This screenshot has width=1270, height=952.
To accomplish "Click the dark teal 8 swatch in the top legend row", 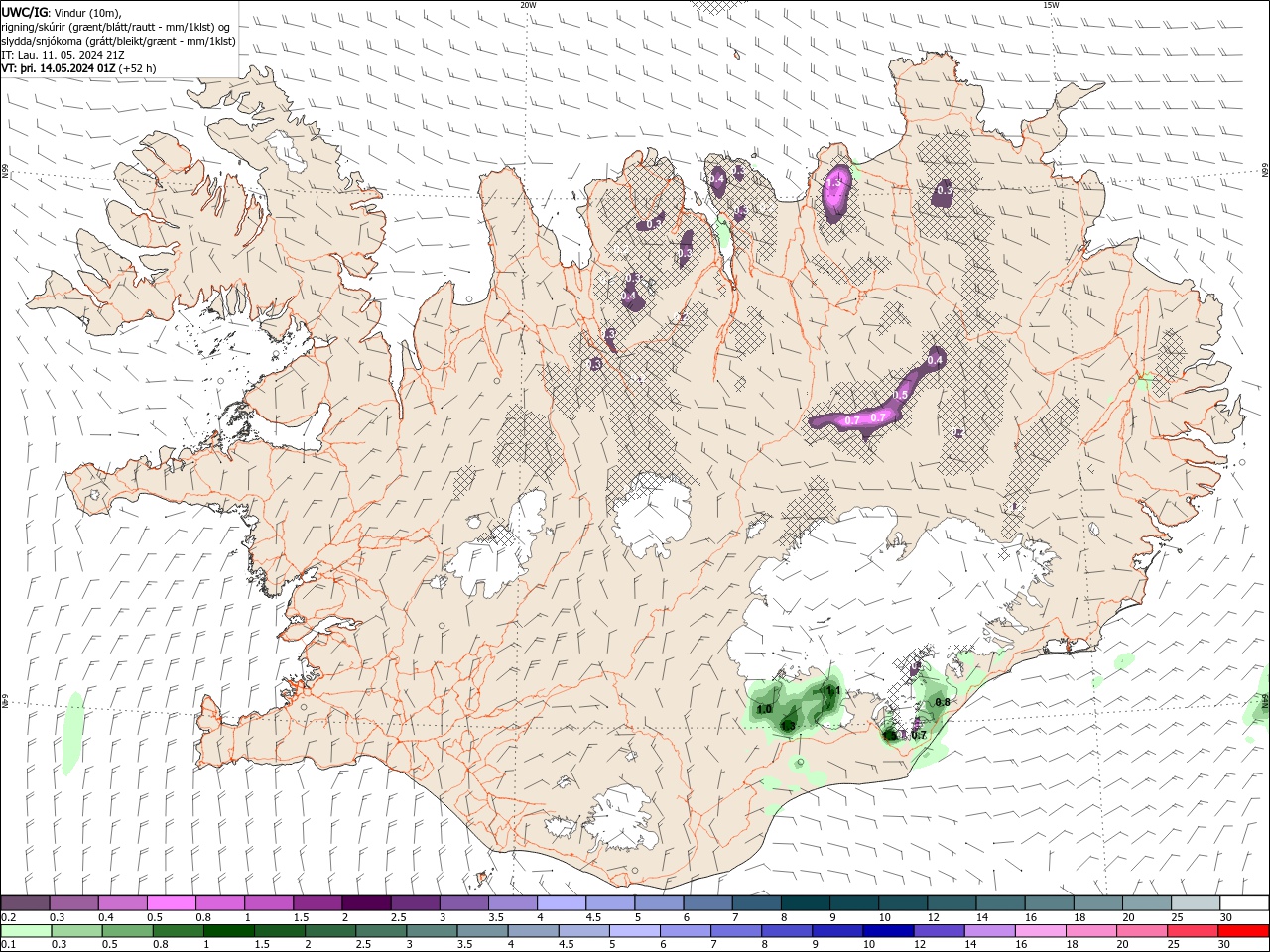I will pyautogui.click(x=805, y=902).
